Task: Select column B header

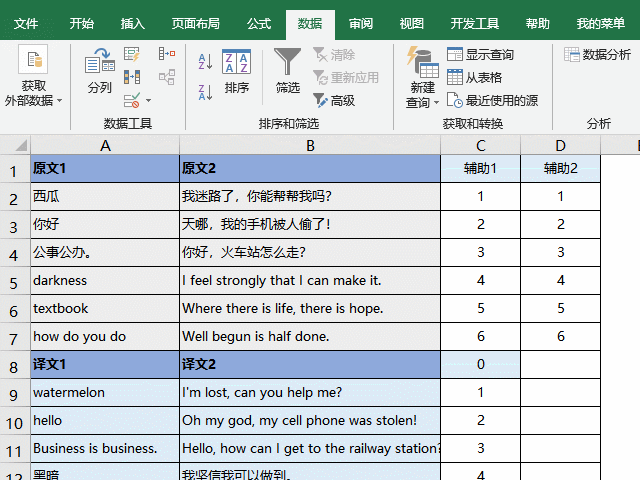Action: pos(310,145)
